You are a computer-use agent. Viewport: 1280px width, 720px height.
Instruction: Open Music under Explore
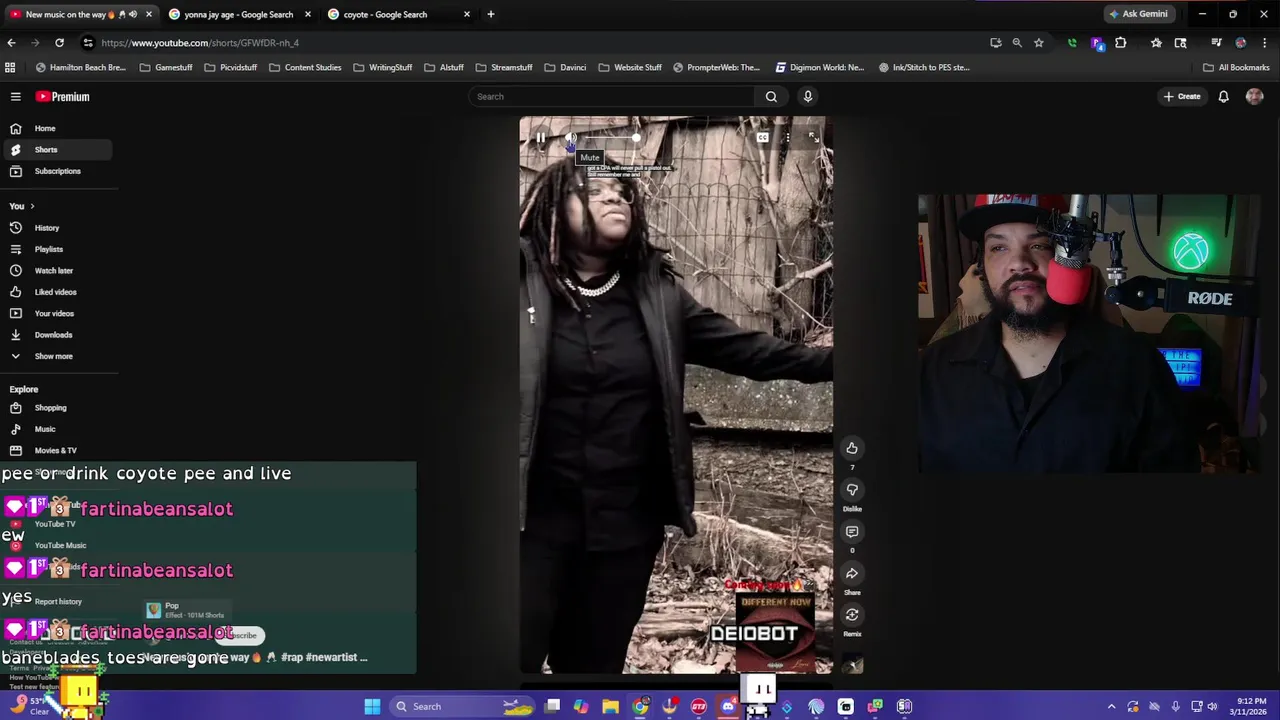tap(56, 429)
